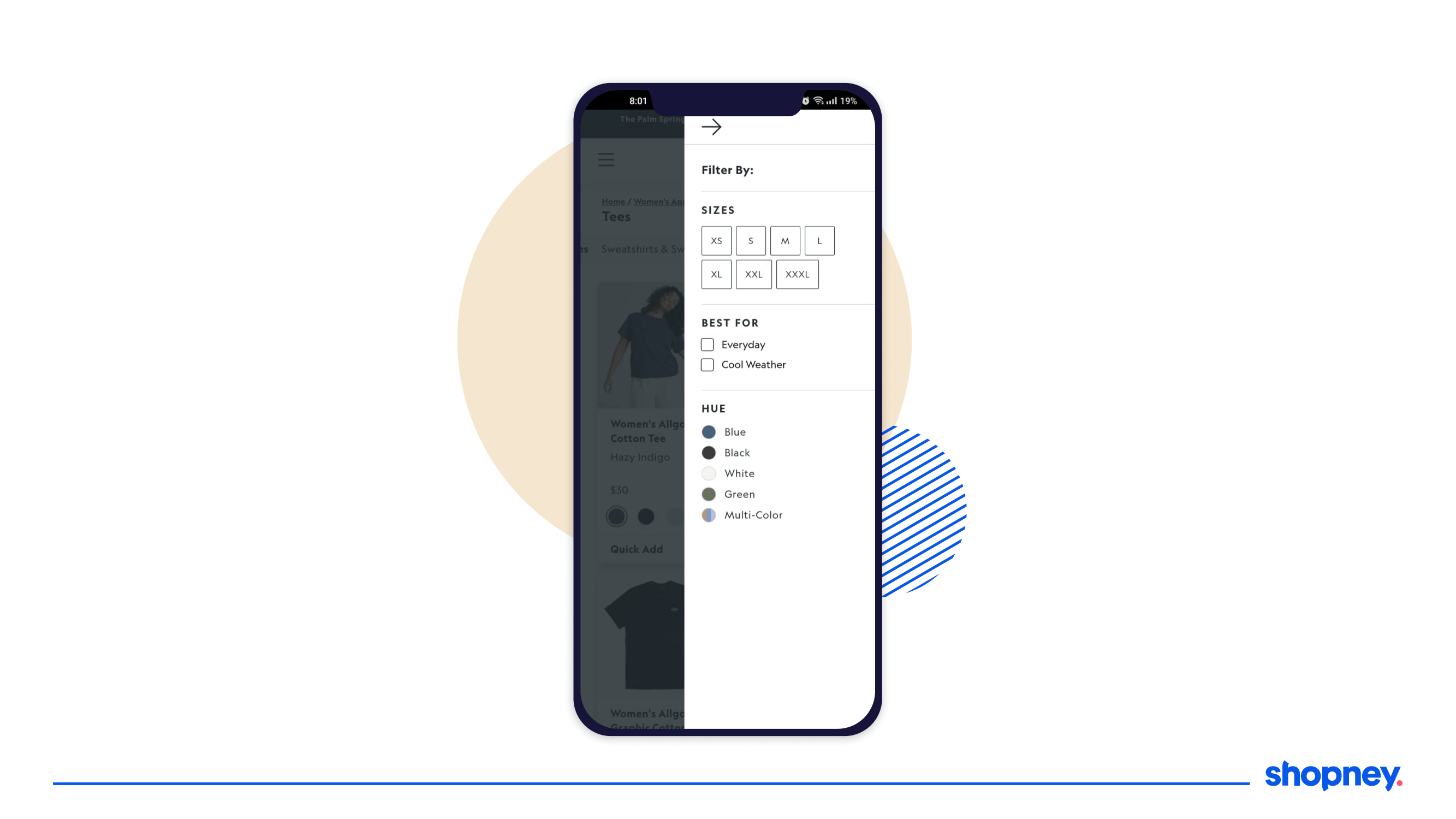This screenshot has width=1456, height=819.
Task: Select XXL size filter button
Action: (x=753, y=274)
